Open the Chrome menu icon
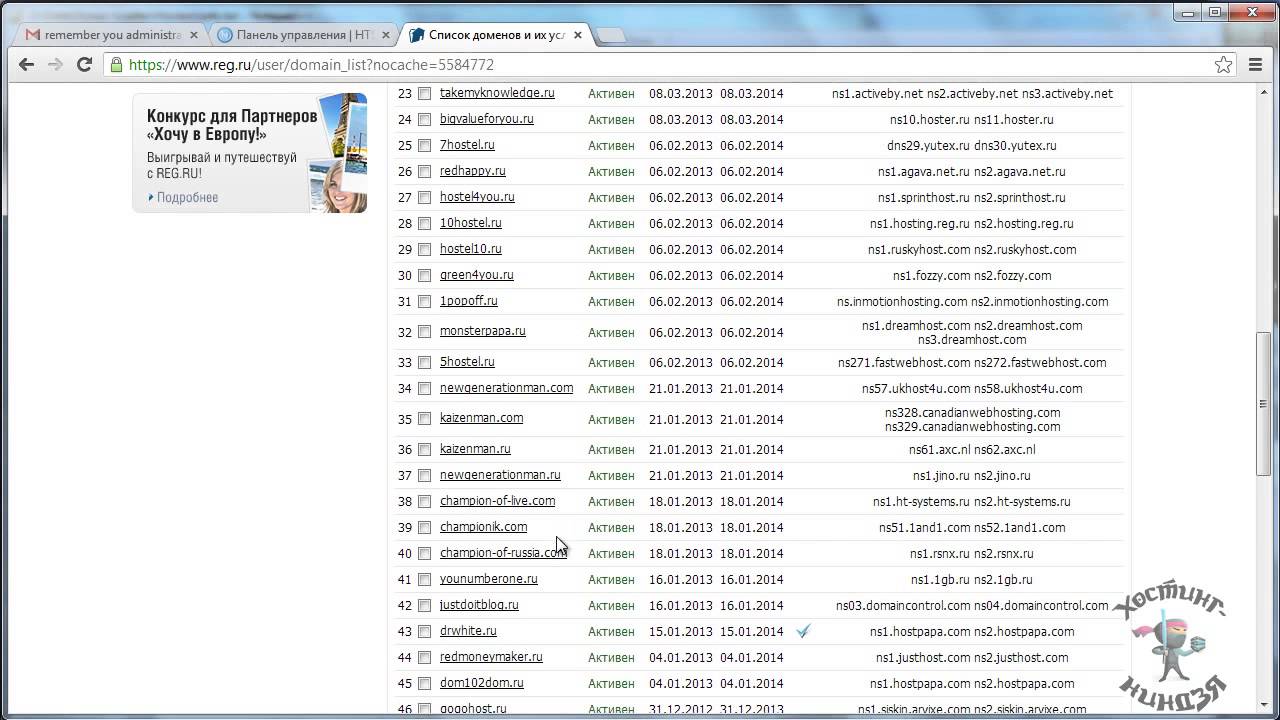 click(x=1256, y=64)
